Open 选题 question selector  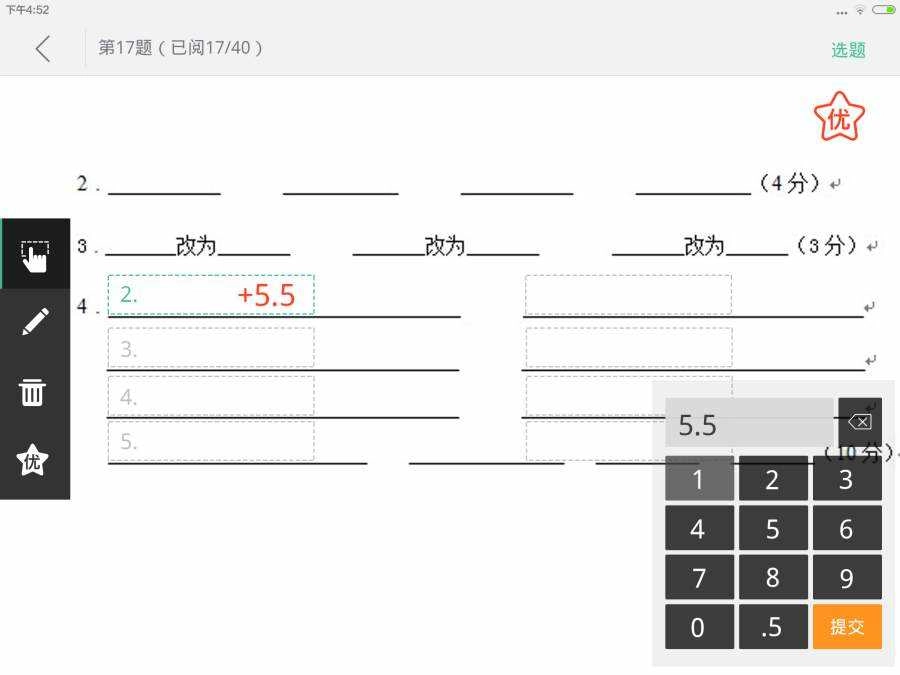[848, 50]
